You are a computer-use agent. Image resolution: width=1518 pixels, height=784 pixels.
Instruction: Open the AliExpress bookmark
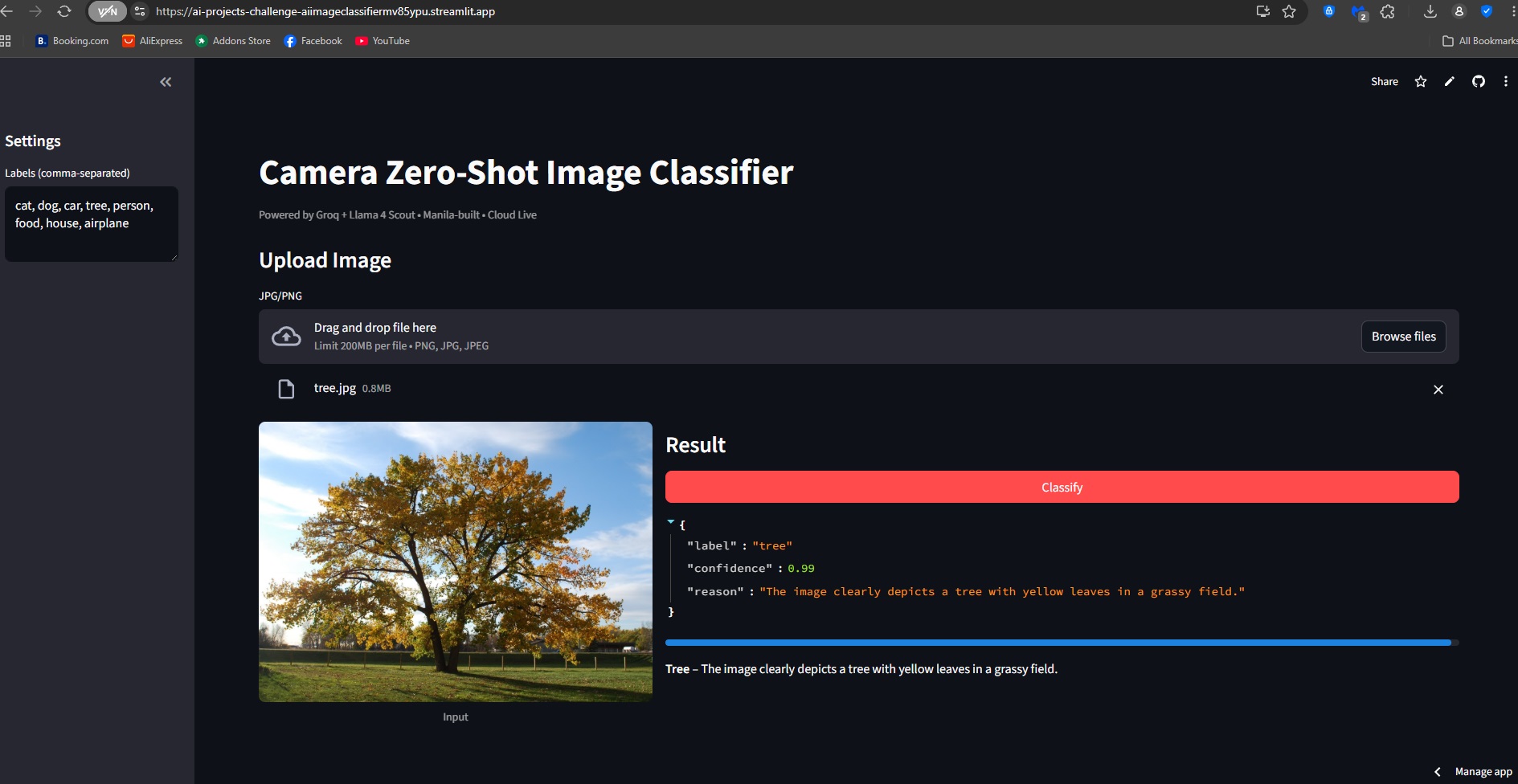pos(153,41)
